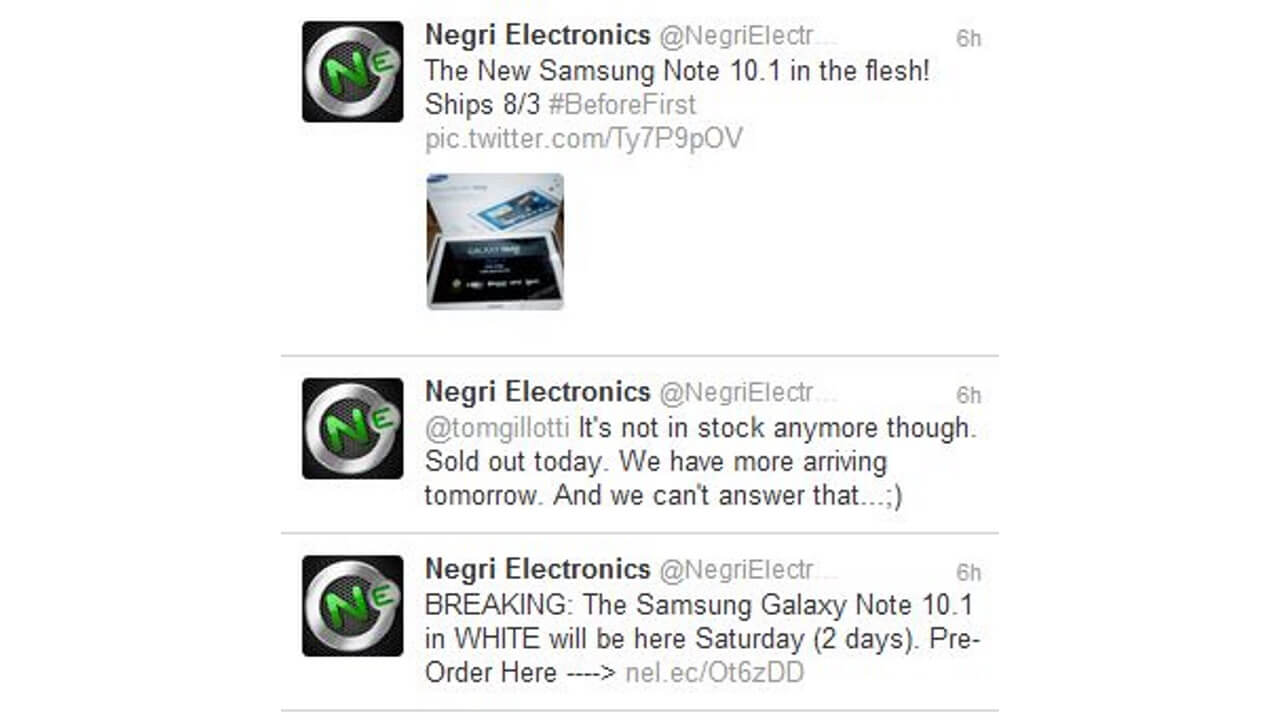The height and width of the screenshot is (720, 1280).
Task: Expand the tweet text about Note 10.1 in WHITE
Action: (698, 622)
